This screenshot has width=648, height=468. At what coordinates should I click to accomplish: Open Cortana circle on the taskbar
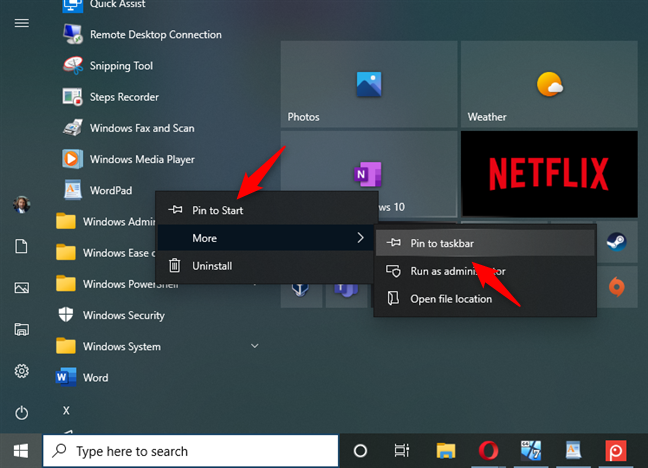point(360,451)
